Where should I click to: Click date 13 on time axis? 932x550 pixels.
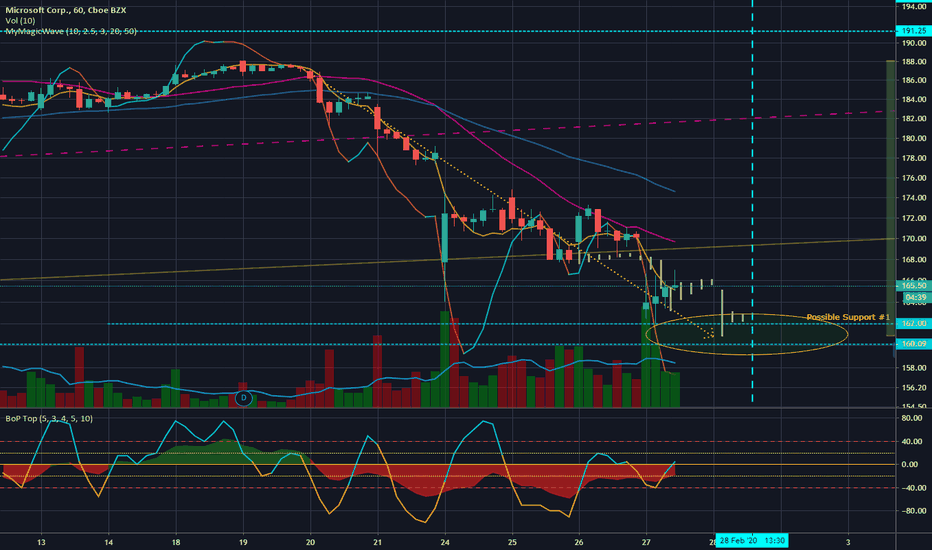41,542
